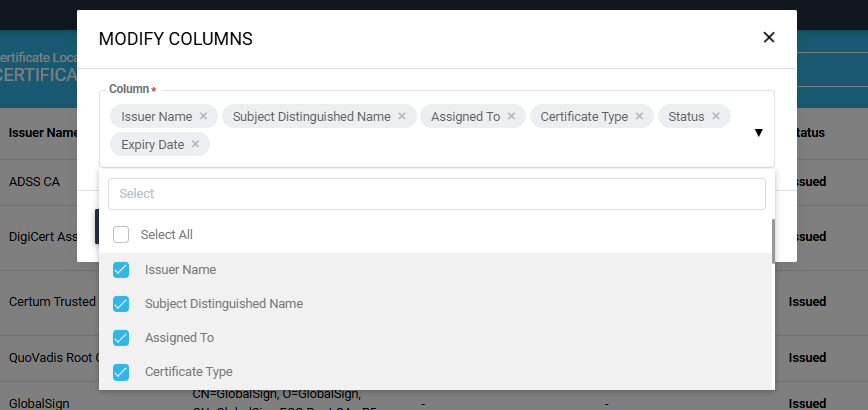868x410 pixels.
Task: Select the Assigned To option label
Action: click(x=179, y=337)
